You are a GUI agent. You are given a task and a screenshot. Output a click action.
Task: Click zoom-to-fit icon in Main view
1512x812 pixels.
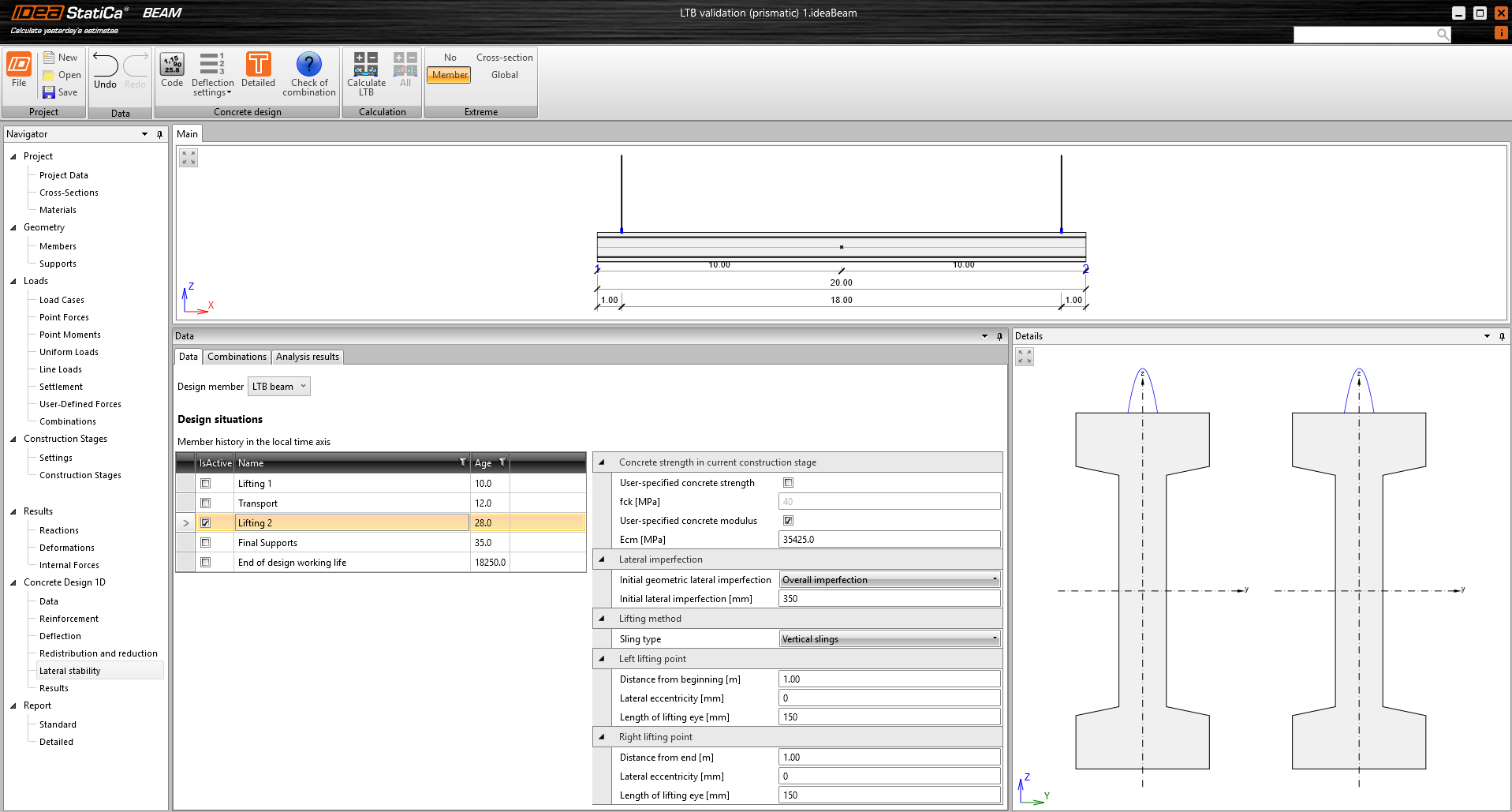[x=189, y=158]
